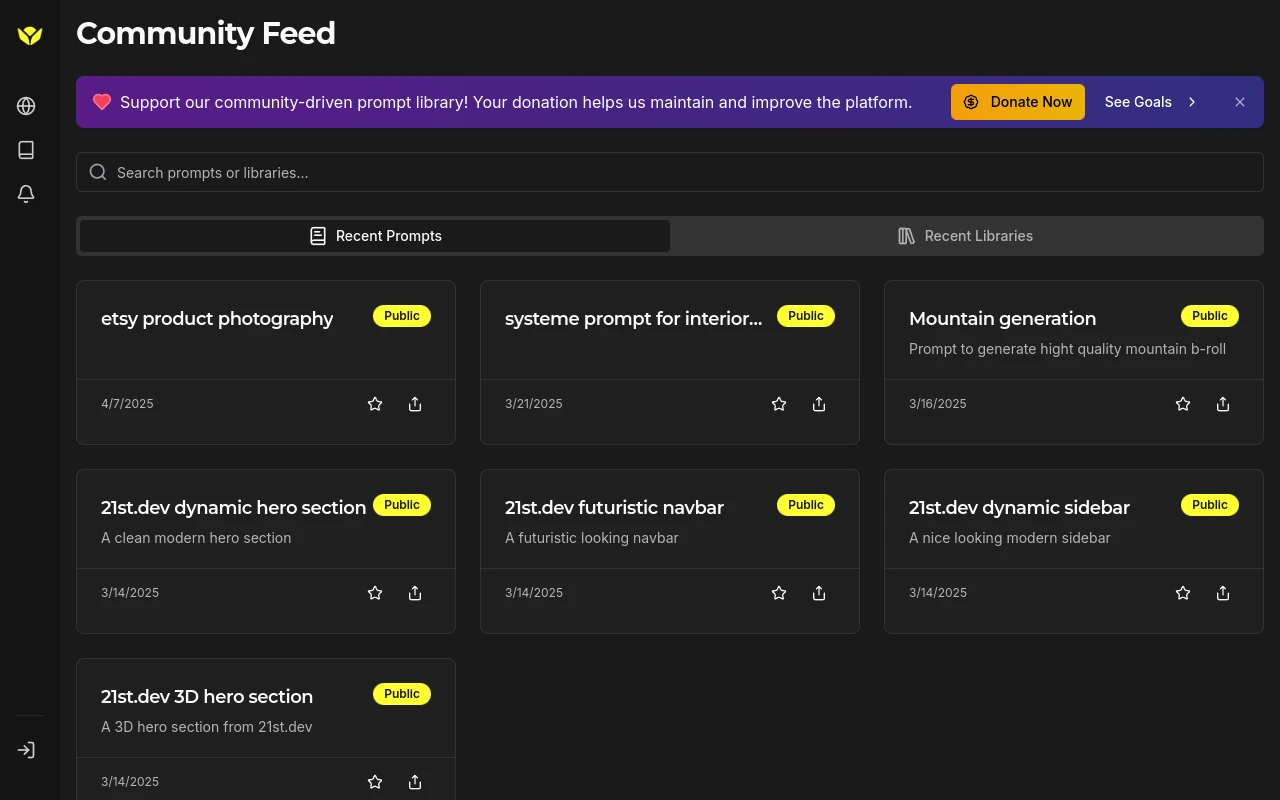Screen dimensions: 1280x800
Task: Follow the See Goals link
Action: (x=1138, y=101)
